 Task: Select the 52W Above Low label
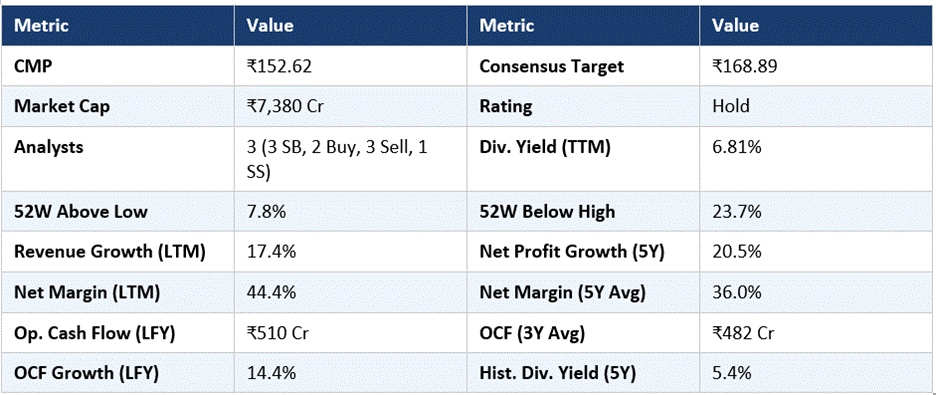81,212
